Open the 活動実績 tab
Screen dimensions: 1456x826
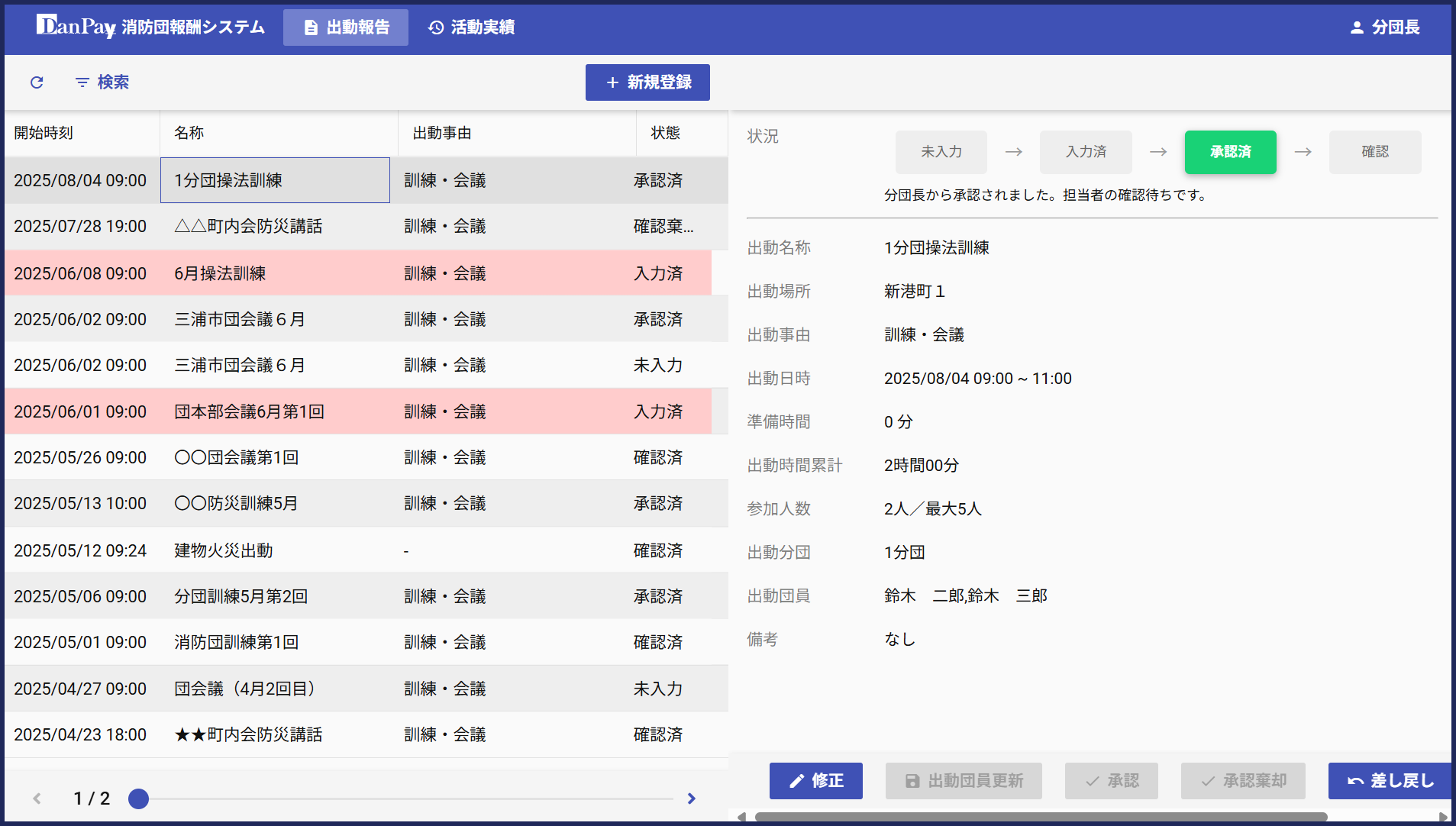coord(471,27)
